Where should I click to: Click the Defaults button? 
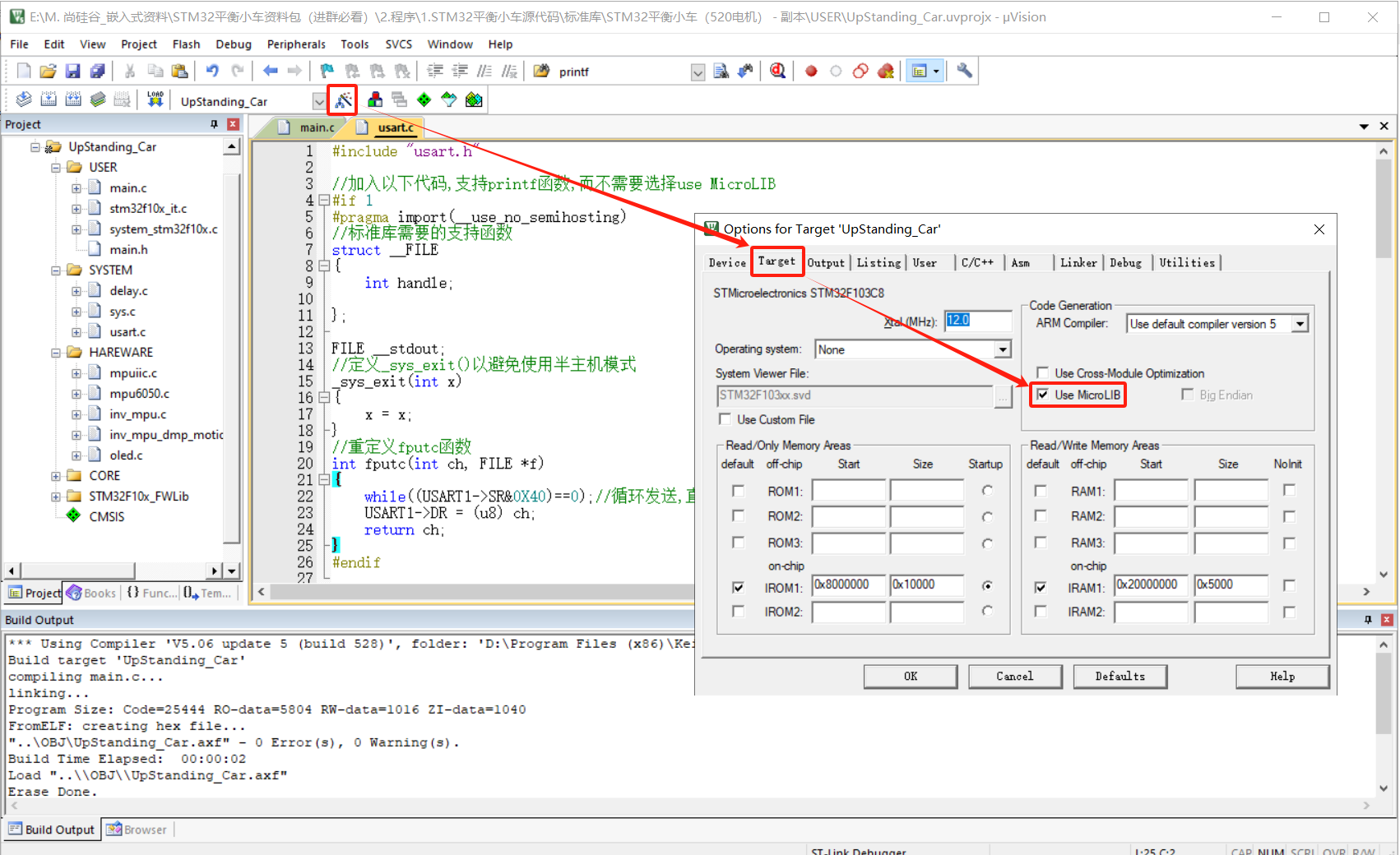point(1119,676)
